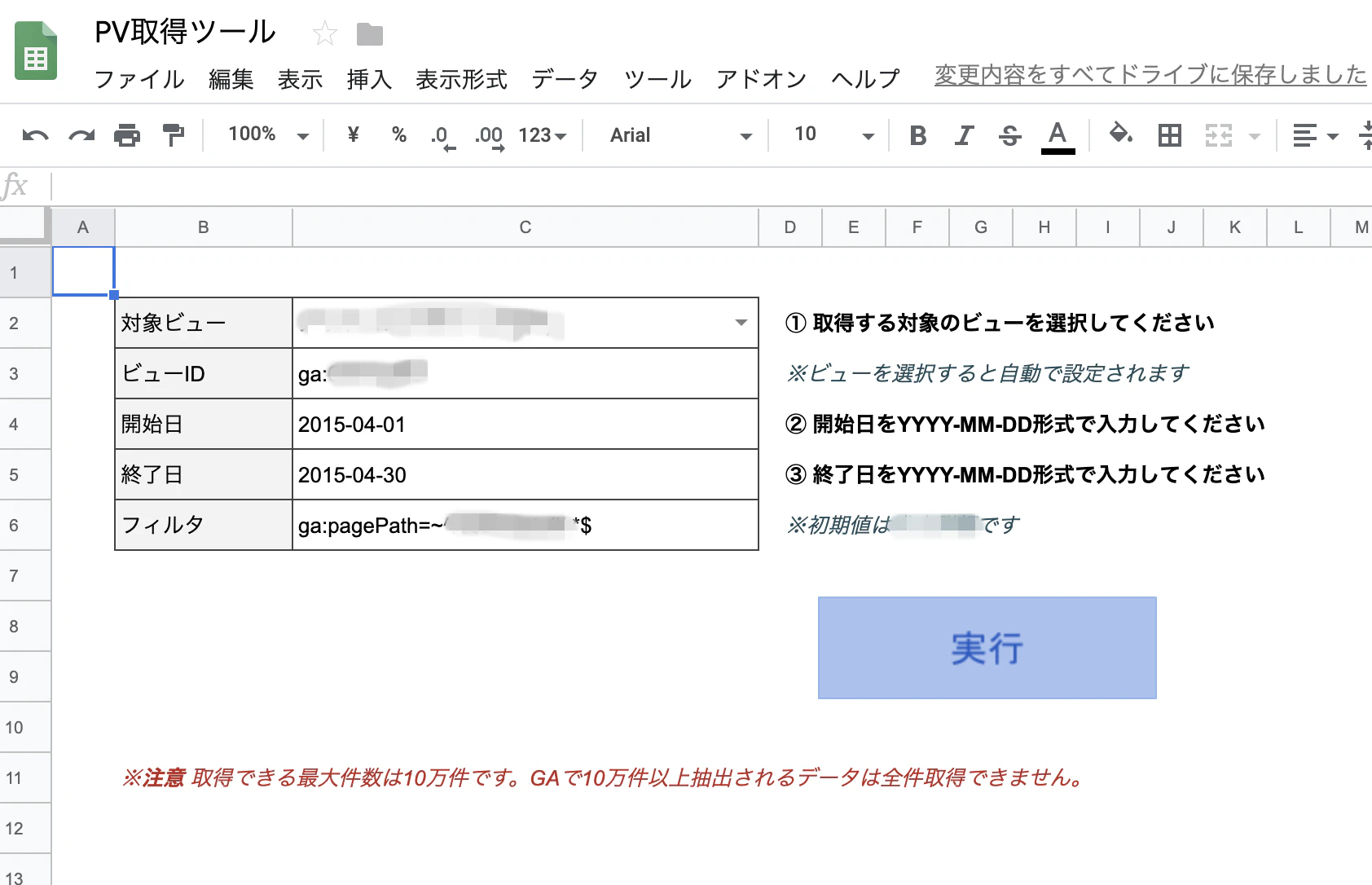Format as currency with the yen icon

pyautogui.click(x=353, y=134)
